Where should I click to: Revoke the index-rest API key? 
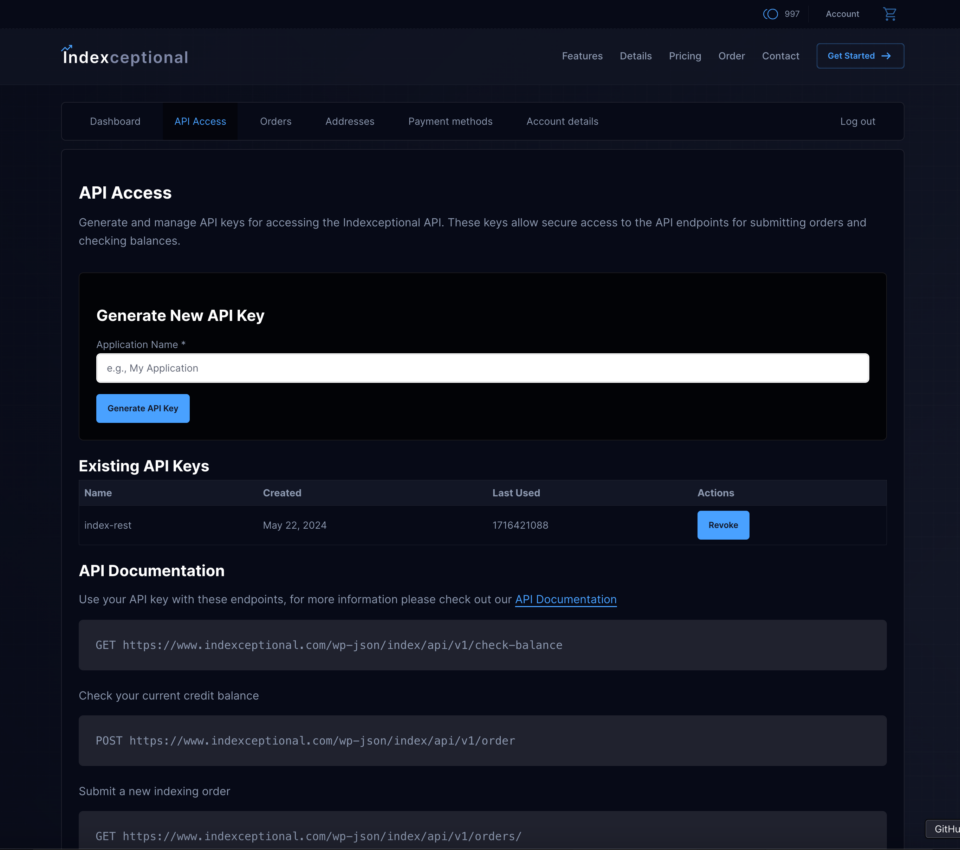(x=723, y=525)
